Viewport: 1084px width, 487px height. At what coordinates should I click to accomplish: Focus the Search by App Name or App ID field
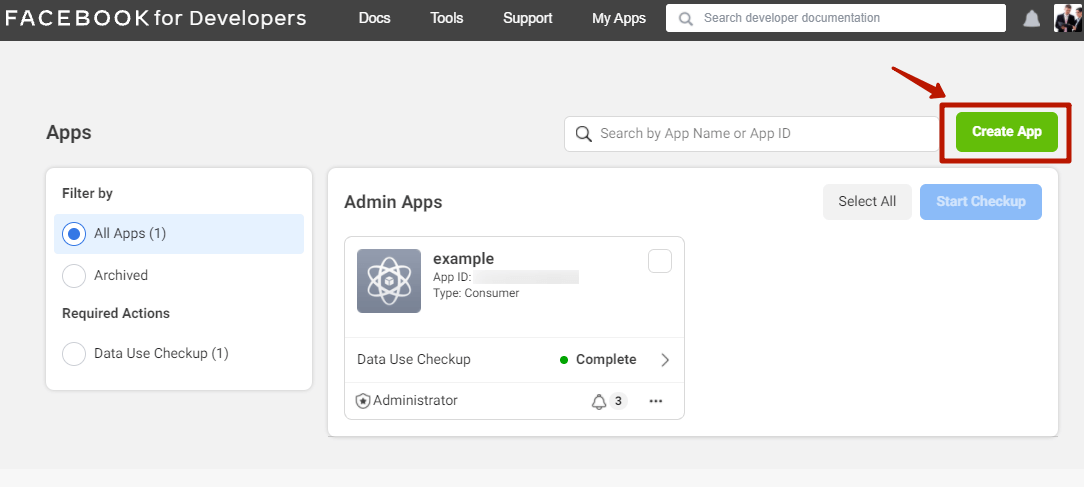pos(751,134)
